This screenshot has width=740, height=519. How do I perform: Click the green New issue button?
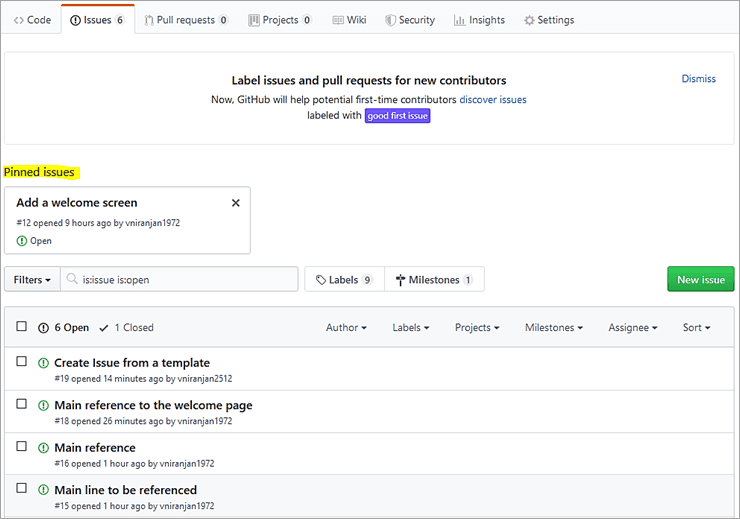pyautogui.click(x=700, y=280)
